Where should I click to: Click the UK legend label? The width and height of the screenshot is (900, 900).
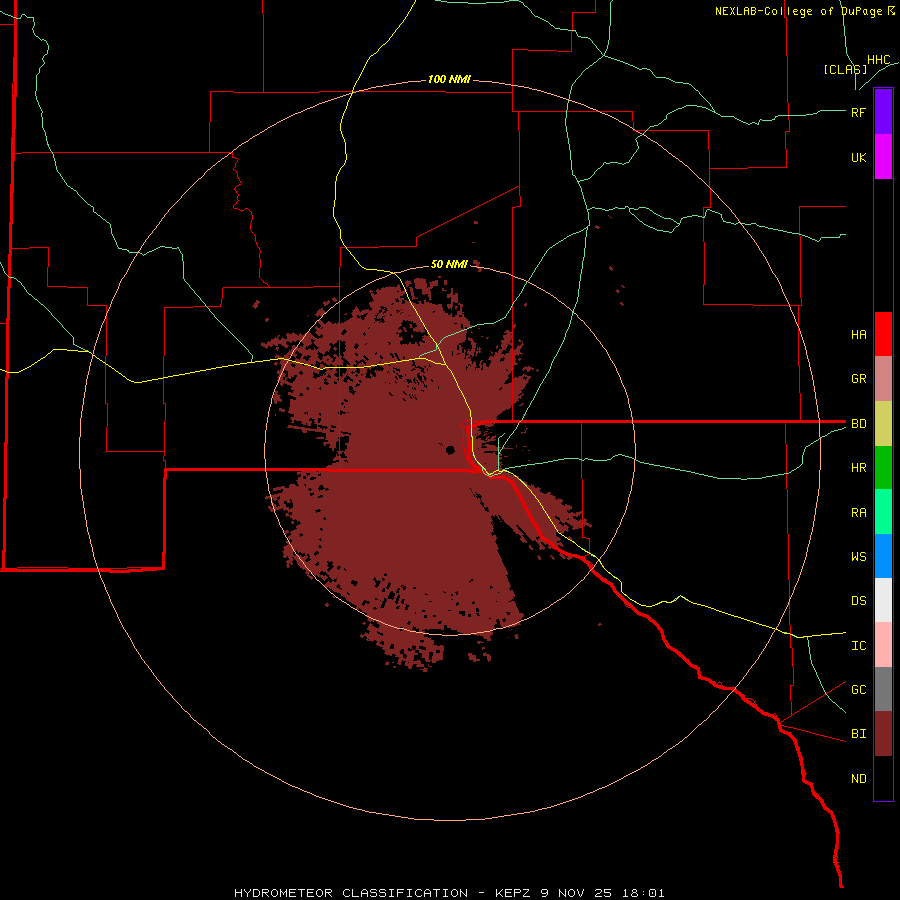(x=858, y=157)
